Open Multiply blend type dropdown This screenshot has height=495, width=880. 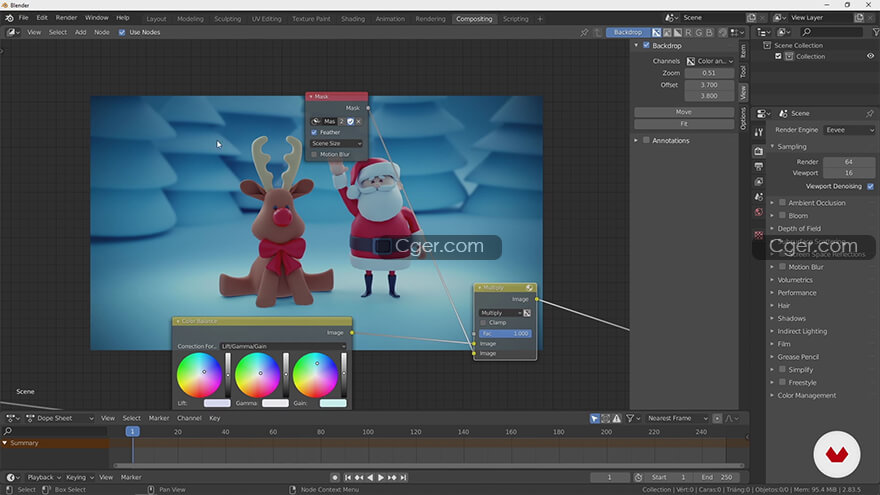pos(500,313)
